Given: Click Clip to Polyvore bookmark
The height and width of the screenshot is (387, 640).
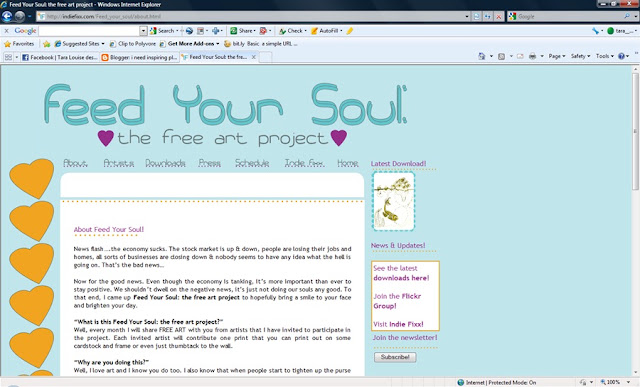Looking at the screenshot, I should [133, 44].
